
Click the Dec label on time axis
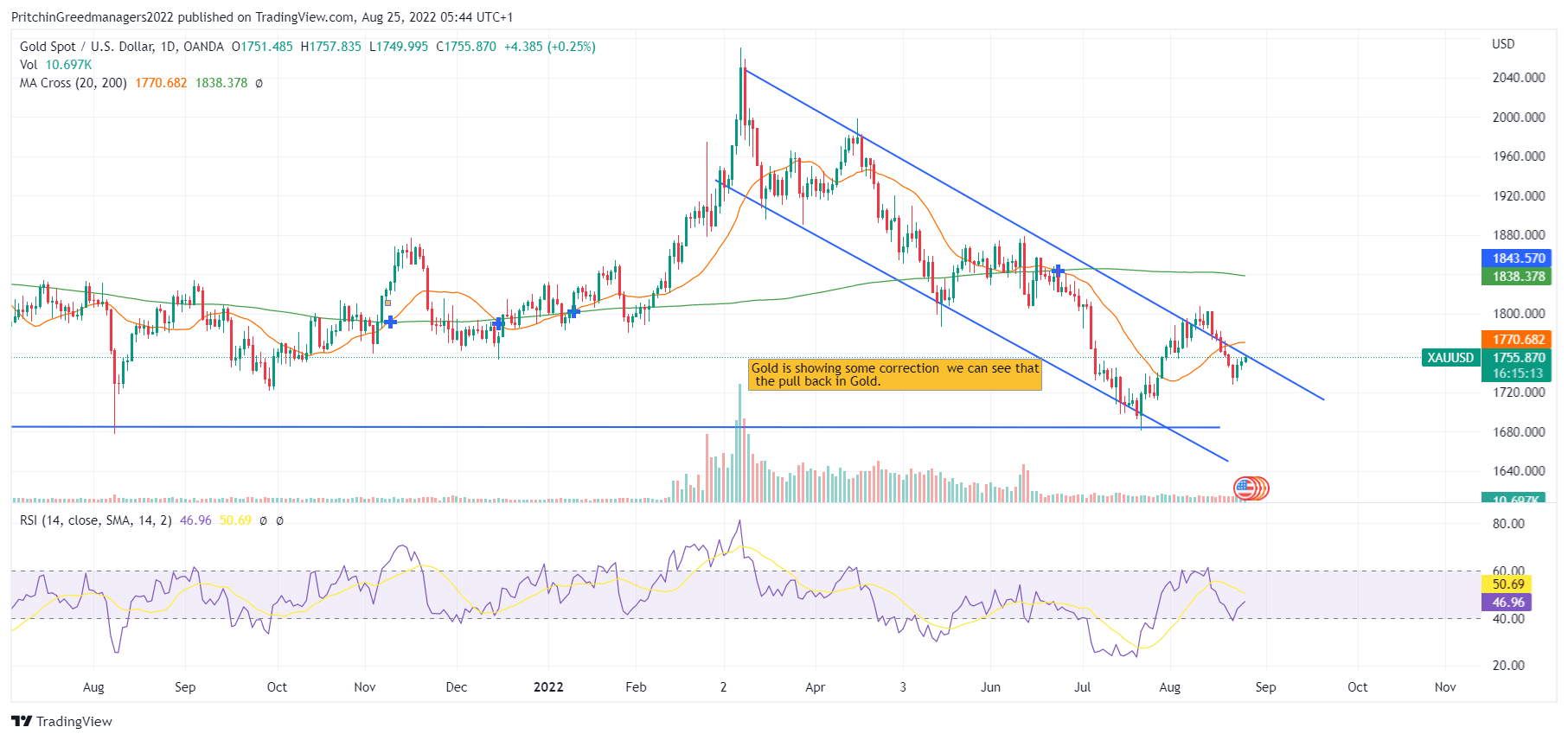coord(456,687)
